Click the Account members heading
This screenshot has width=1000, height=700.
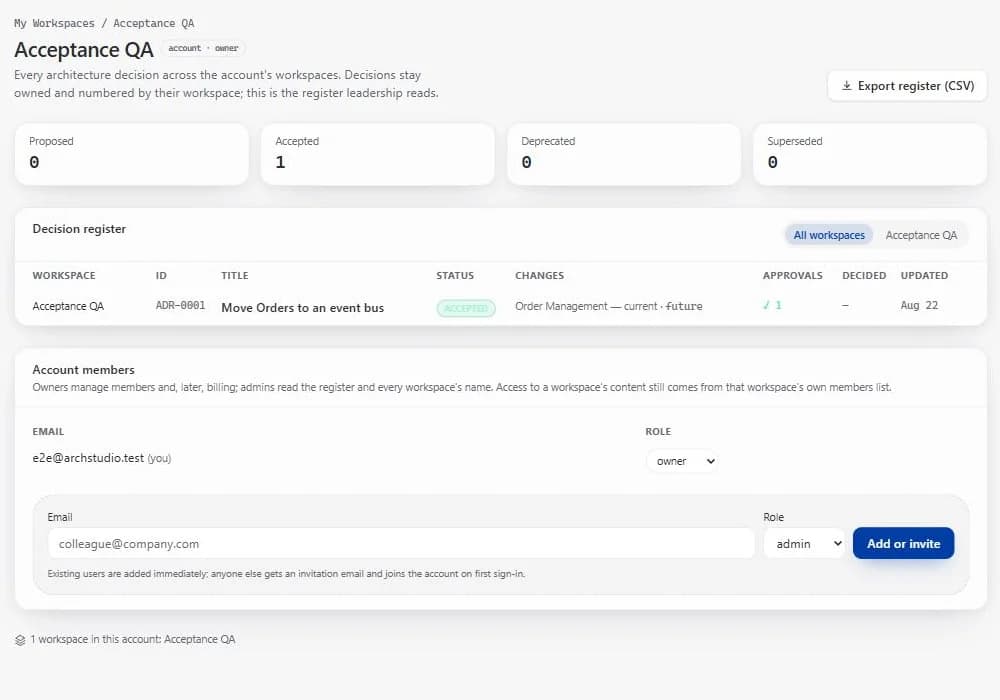84,370
